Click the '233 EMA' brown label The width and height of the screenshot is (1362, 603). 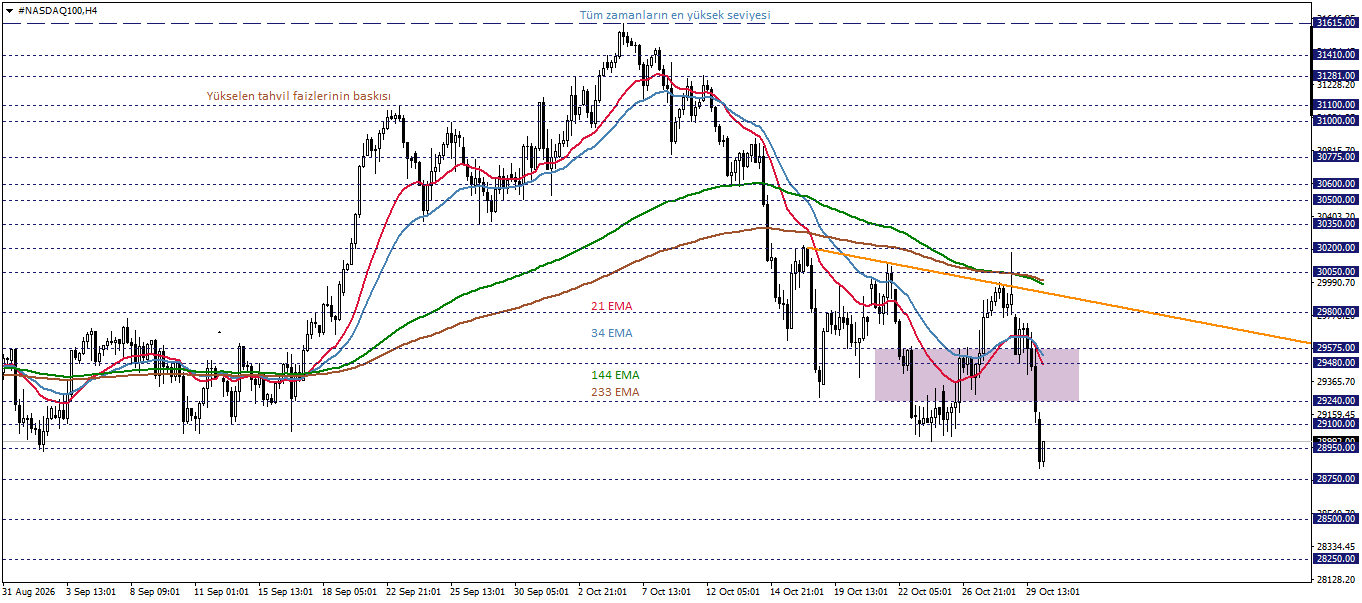click(615, 392)
